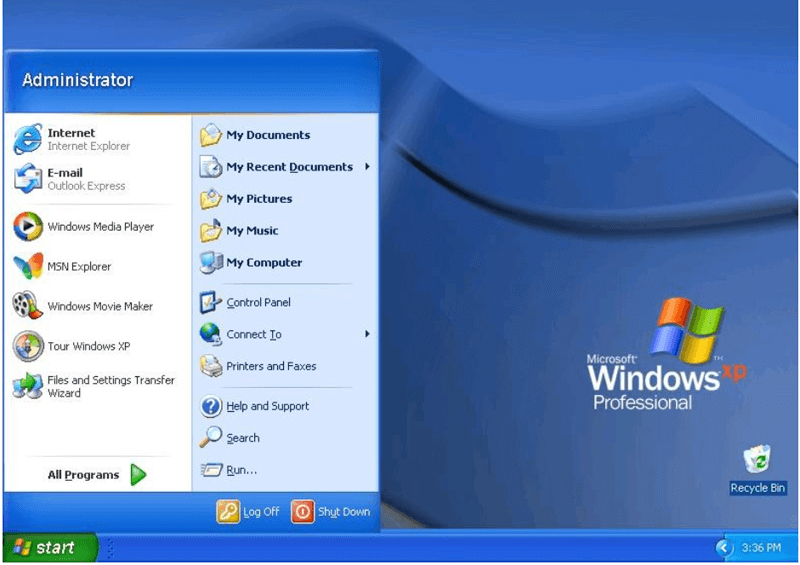Click the Windows Movie Maker label
The width and height of the screenshot is (800, 565).
click(x=100, y=306)
